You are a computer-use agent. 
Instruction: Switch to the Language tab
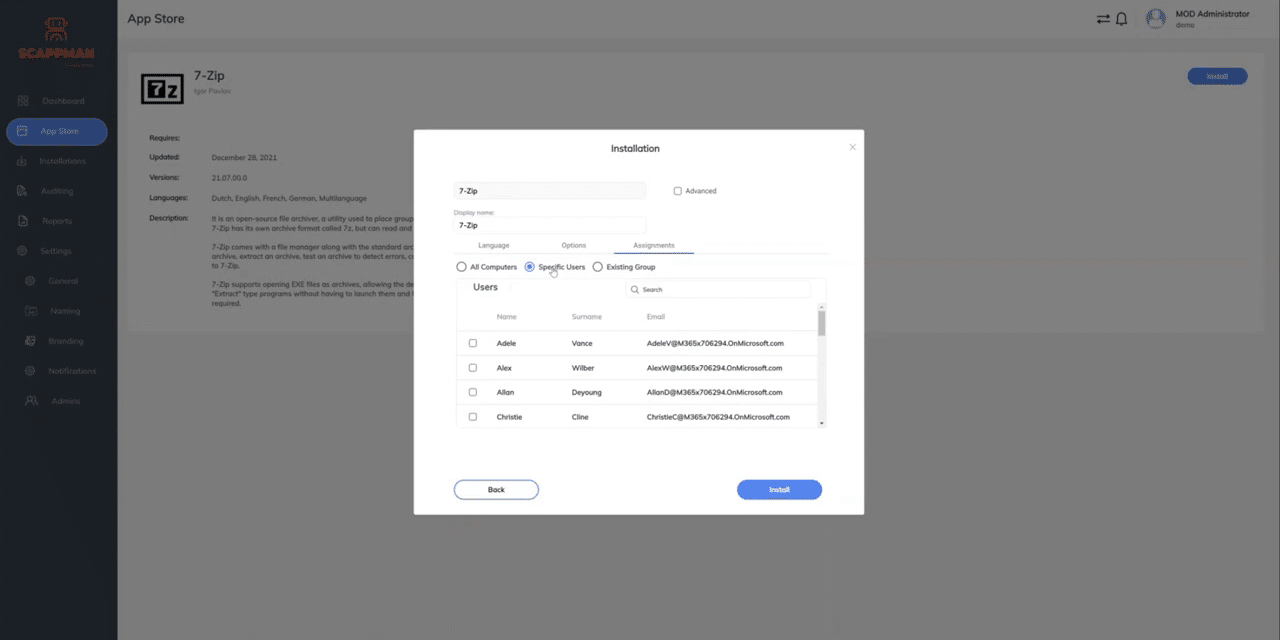coord(493,245)
